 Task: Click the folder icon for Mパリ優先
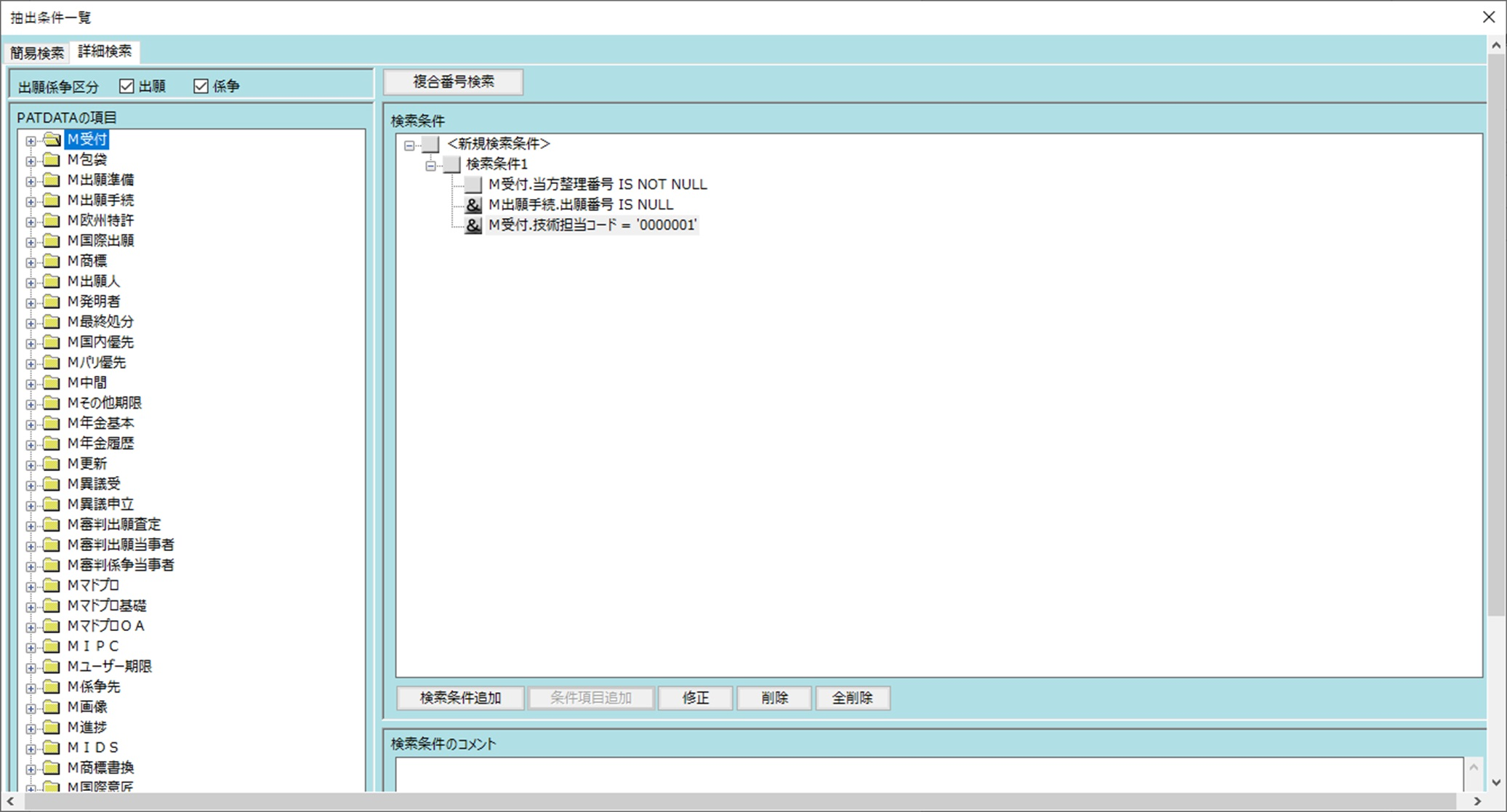click(x=52, y=362)
